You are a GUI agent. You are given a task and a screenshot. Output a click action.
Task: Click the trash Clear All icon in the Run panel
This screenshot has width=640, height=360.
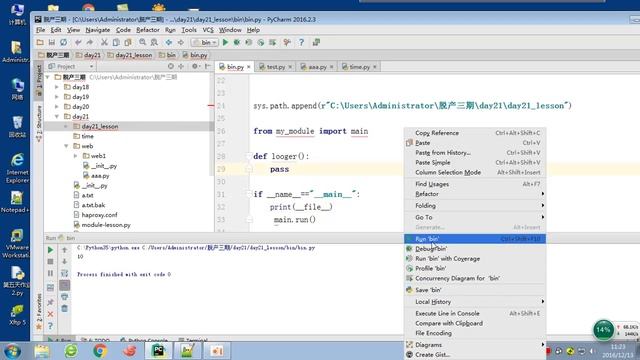(x=64, y=309)
